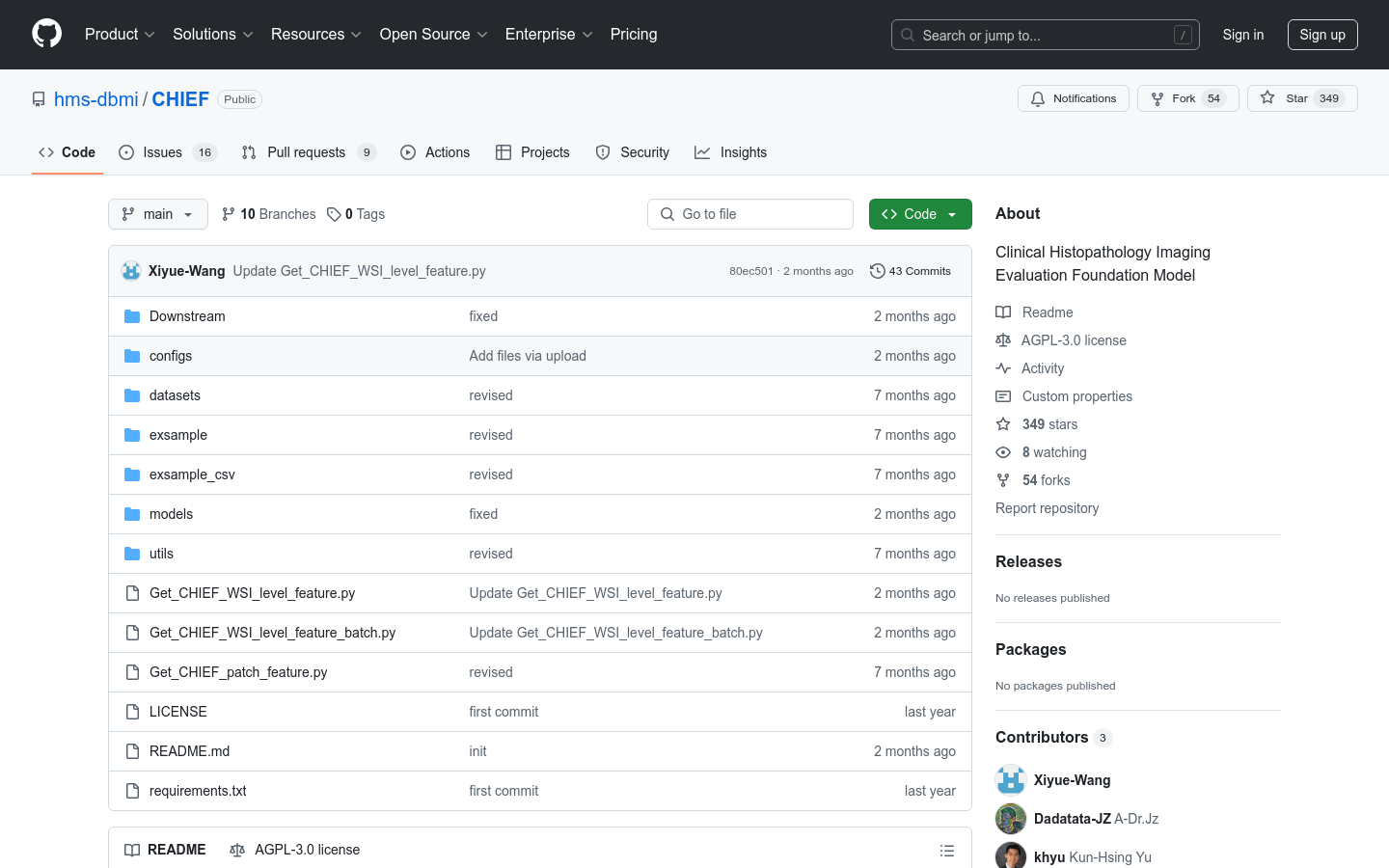1389x868 pixels.
Task: Expand the Enterprise menu
Action: 549,34
